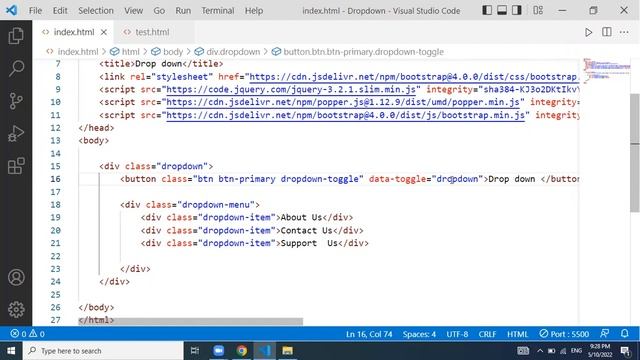Image resolution: width=640 pixels, height=360 pixels.
Task: Click the vertical editor scrollbar thumb
Action: [635, 153]
